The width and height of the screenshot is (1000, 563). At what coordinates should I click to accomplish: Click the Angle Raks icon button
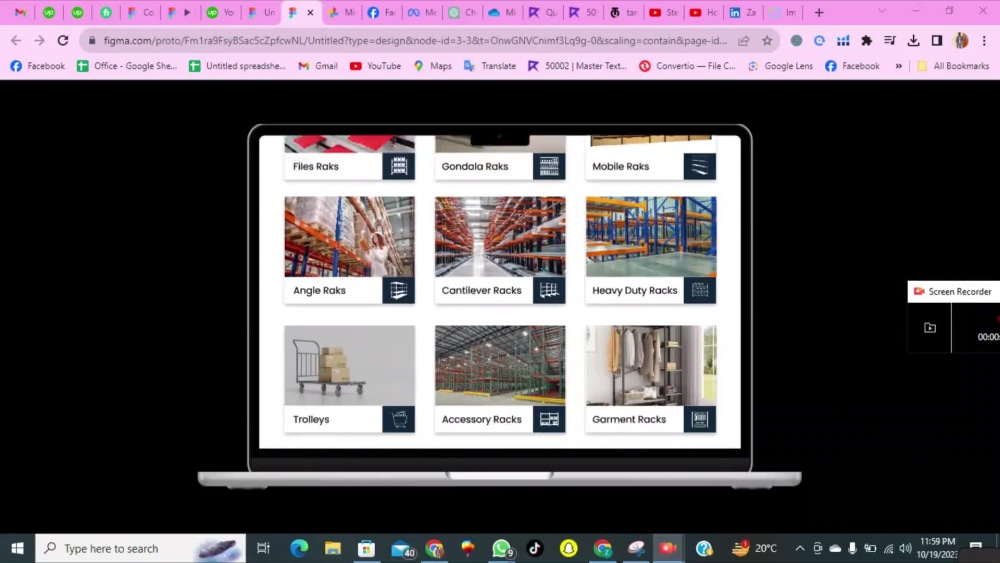(x=399, y=290)
